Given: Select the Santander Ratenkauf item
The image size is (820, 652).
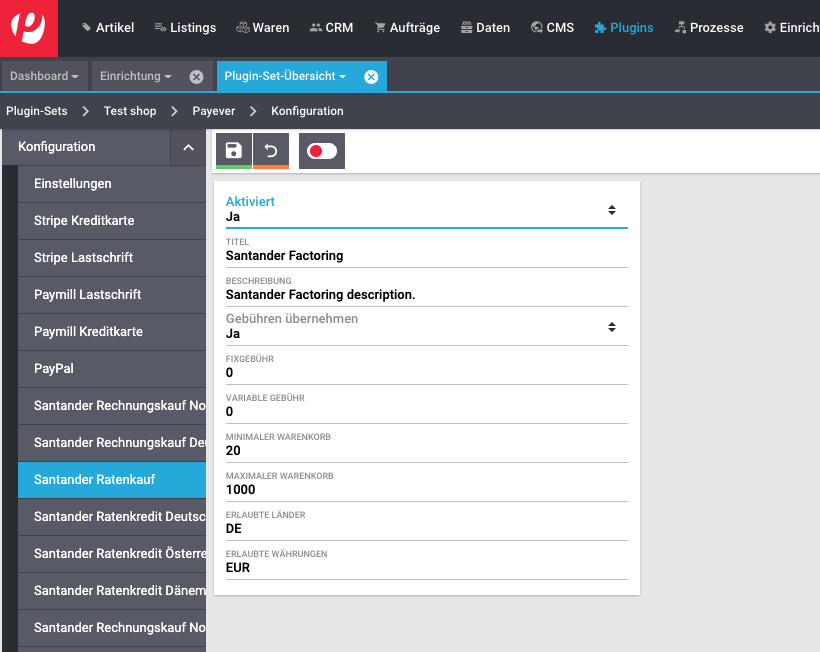Looking at the screenshot, I should [x=112, y=480].
